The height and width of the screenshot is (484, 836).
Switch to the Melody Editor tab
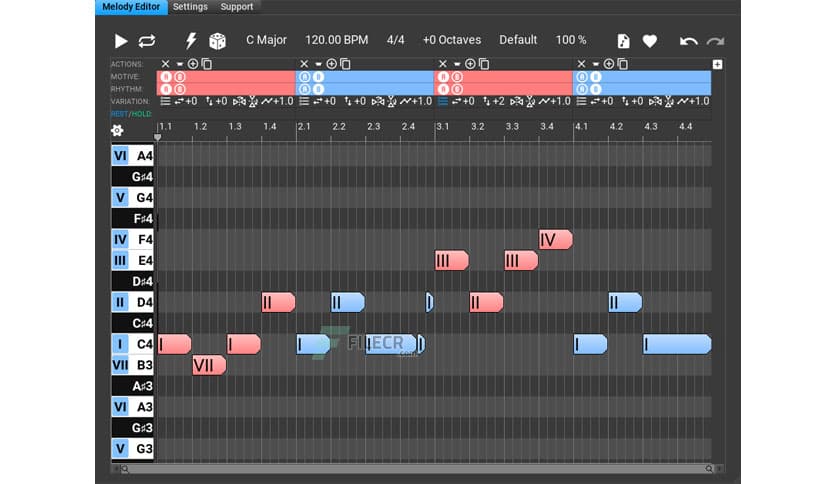(x=131, y=7)
